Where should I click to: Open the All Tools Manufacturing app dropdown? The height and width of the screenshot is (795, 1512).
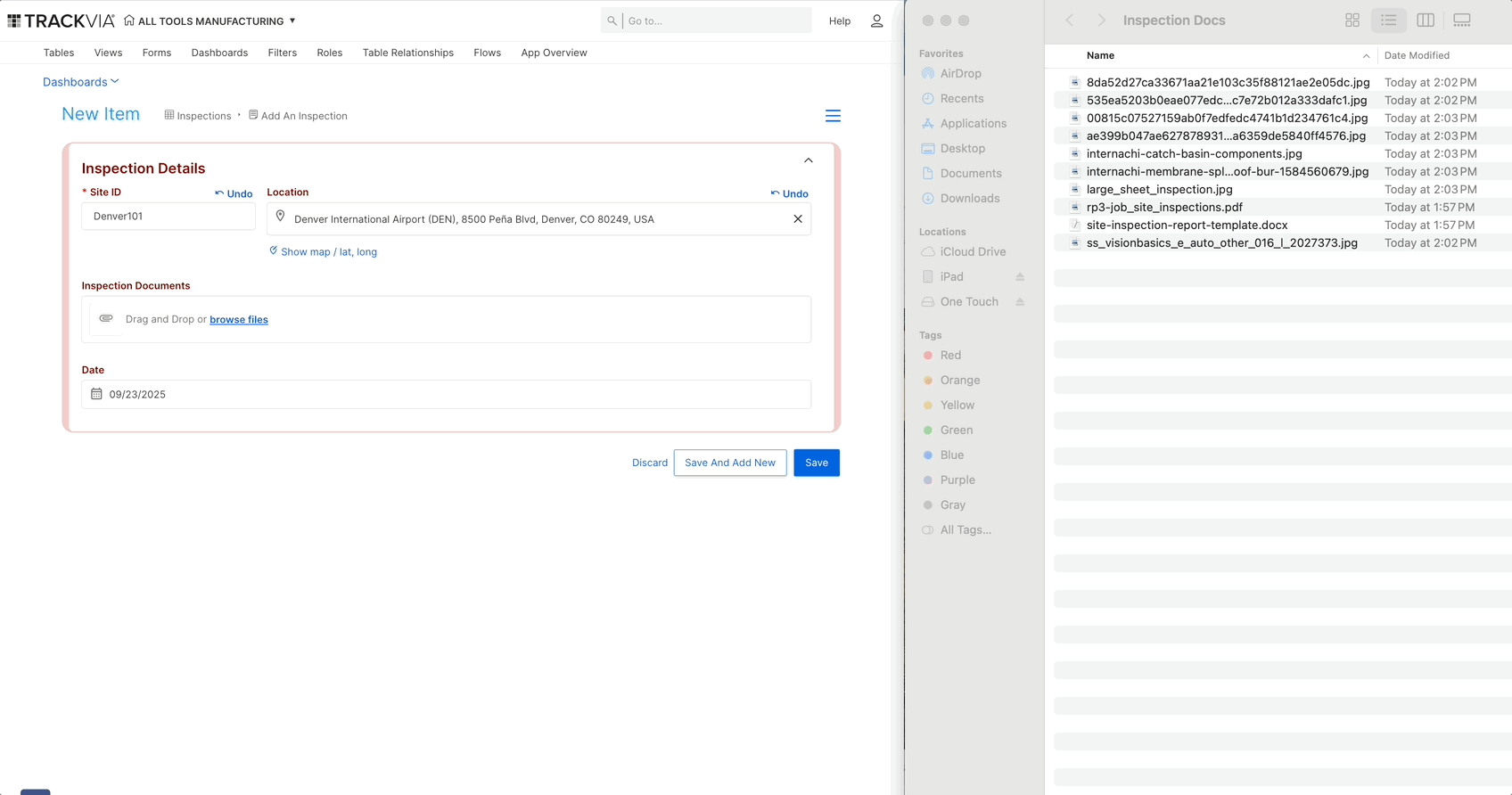(292, 20)
